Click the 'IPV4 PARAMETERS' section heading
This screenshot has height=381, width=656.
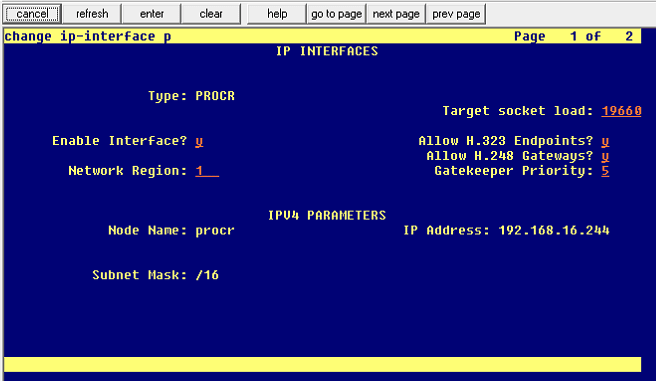pyautogui.click(x=327, y=215)
